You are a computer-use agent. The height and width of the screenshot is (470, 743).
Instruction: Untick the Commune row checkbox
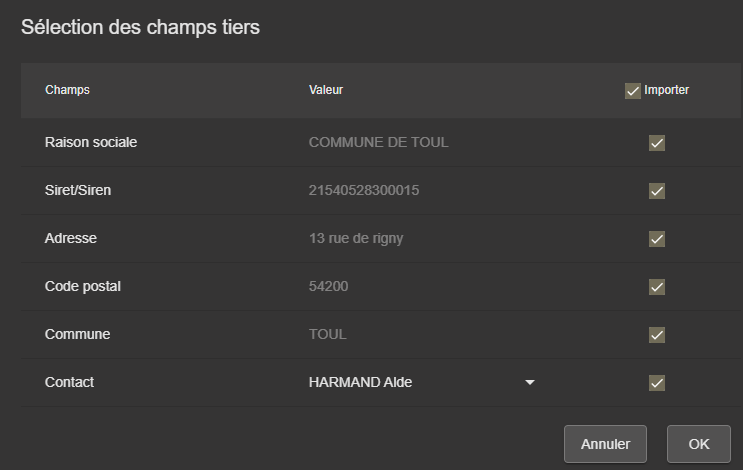coord(657,335)
